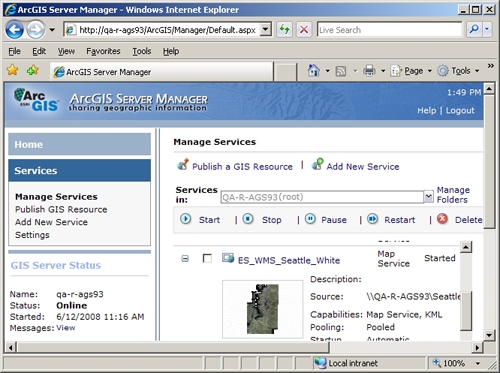Open the Favorites menu
500x373 pixels.
pyautogui.click(x=103, y=51)
